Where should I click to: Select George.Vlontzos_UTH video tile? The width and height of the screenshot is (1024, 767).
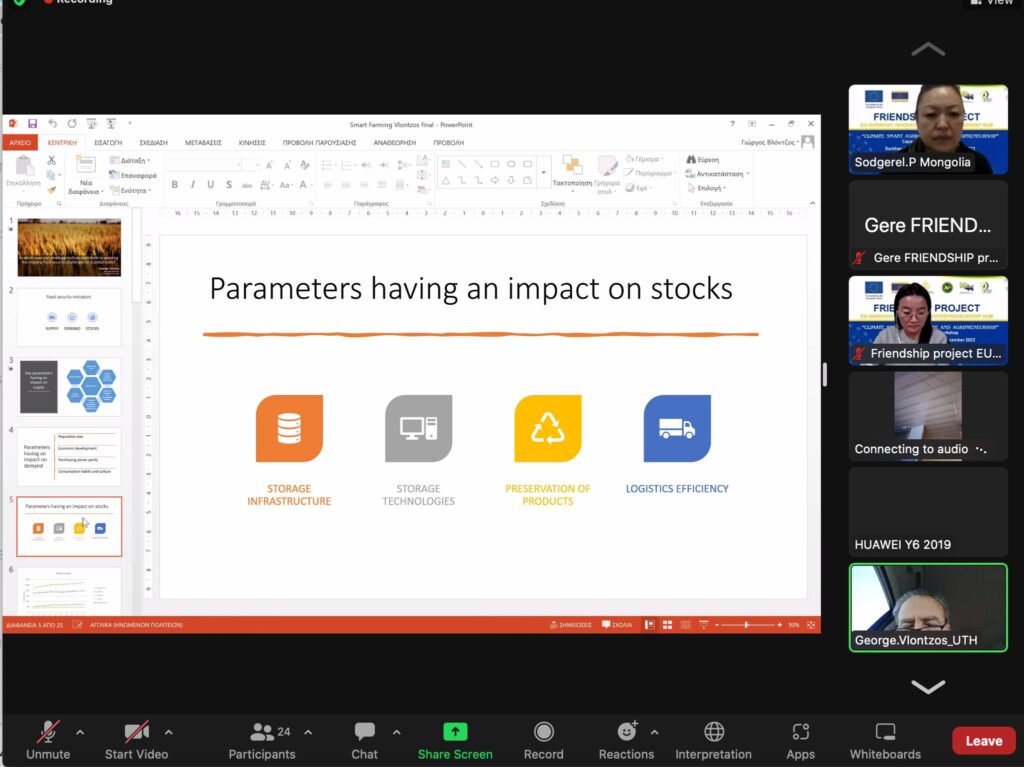coord(928,608)
